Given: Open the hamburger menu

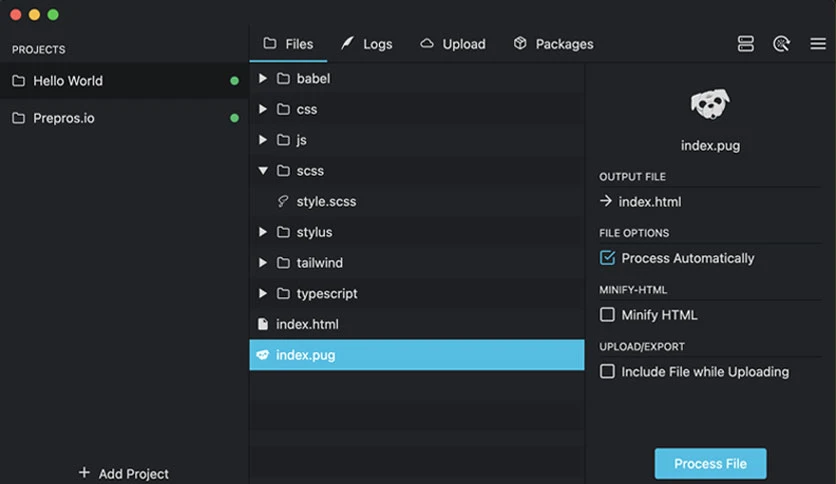Looking at the screenshot, I should click(x=818, y=44).
